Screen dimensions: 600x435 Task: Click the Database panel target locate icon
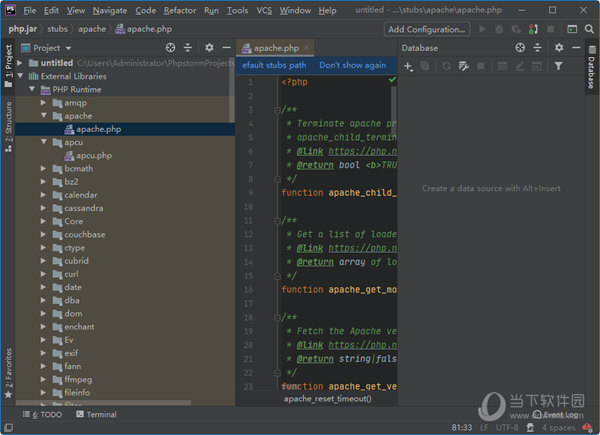(x=520, y=47)
